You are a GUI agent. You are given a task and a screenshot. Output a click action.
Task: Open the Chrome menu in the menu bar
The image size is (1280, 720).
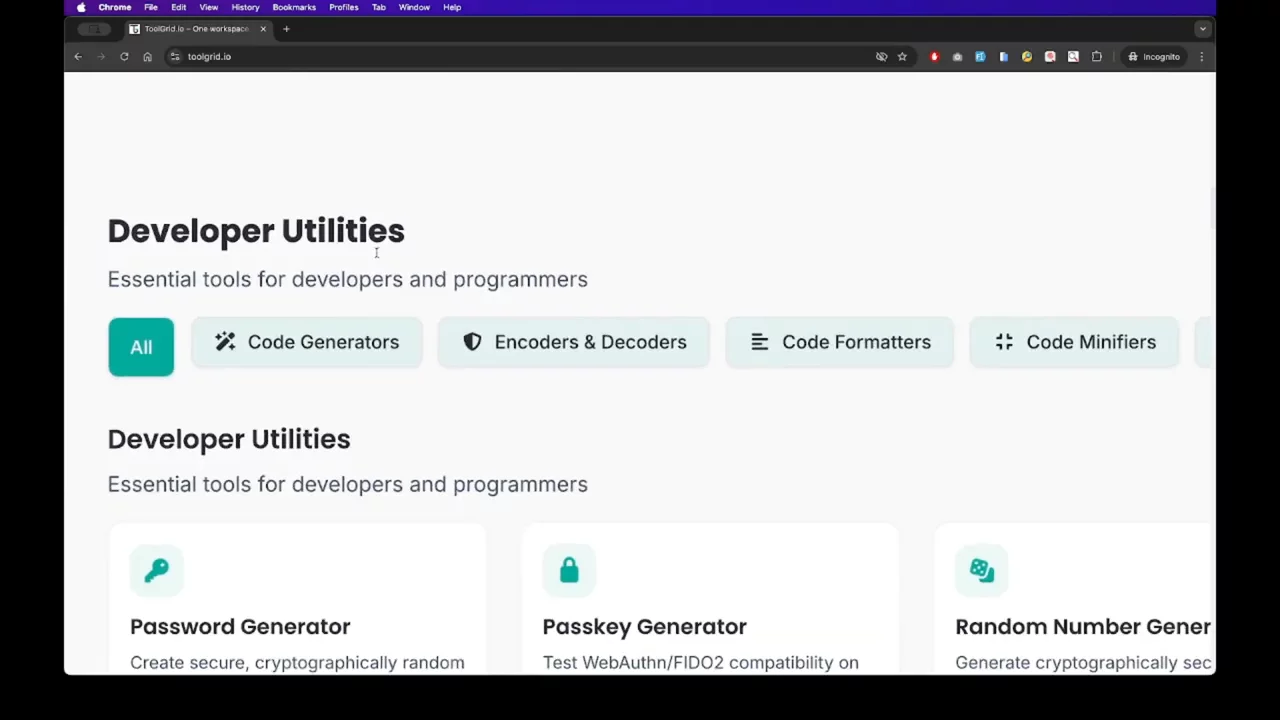coord(115,7)
